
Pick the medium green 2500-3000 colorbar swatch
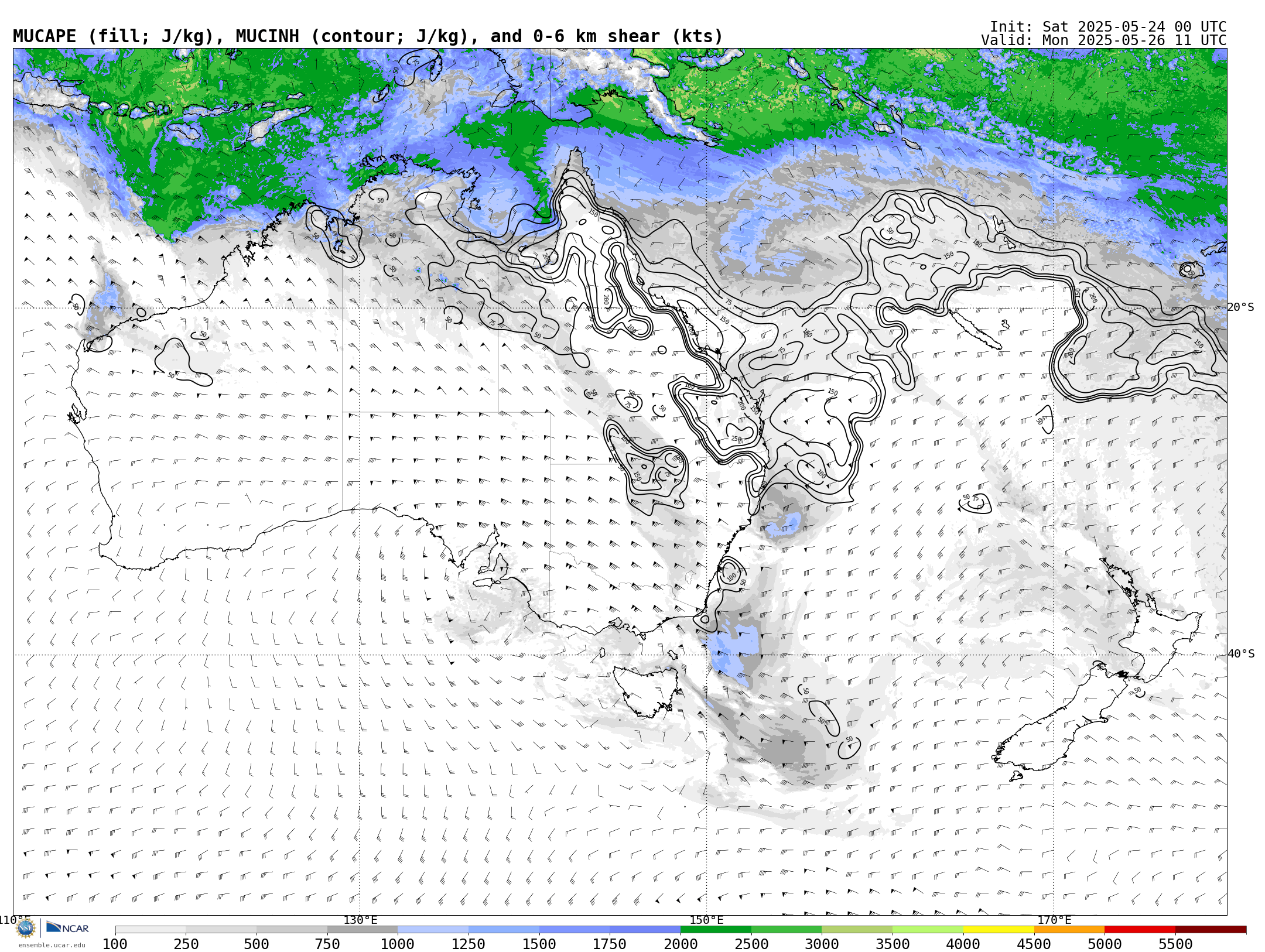click(787, 930)
